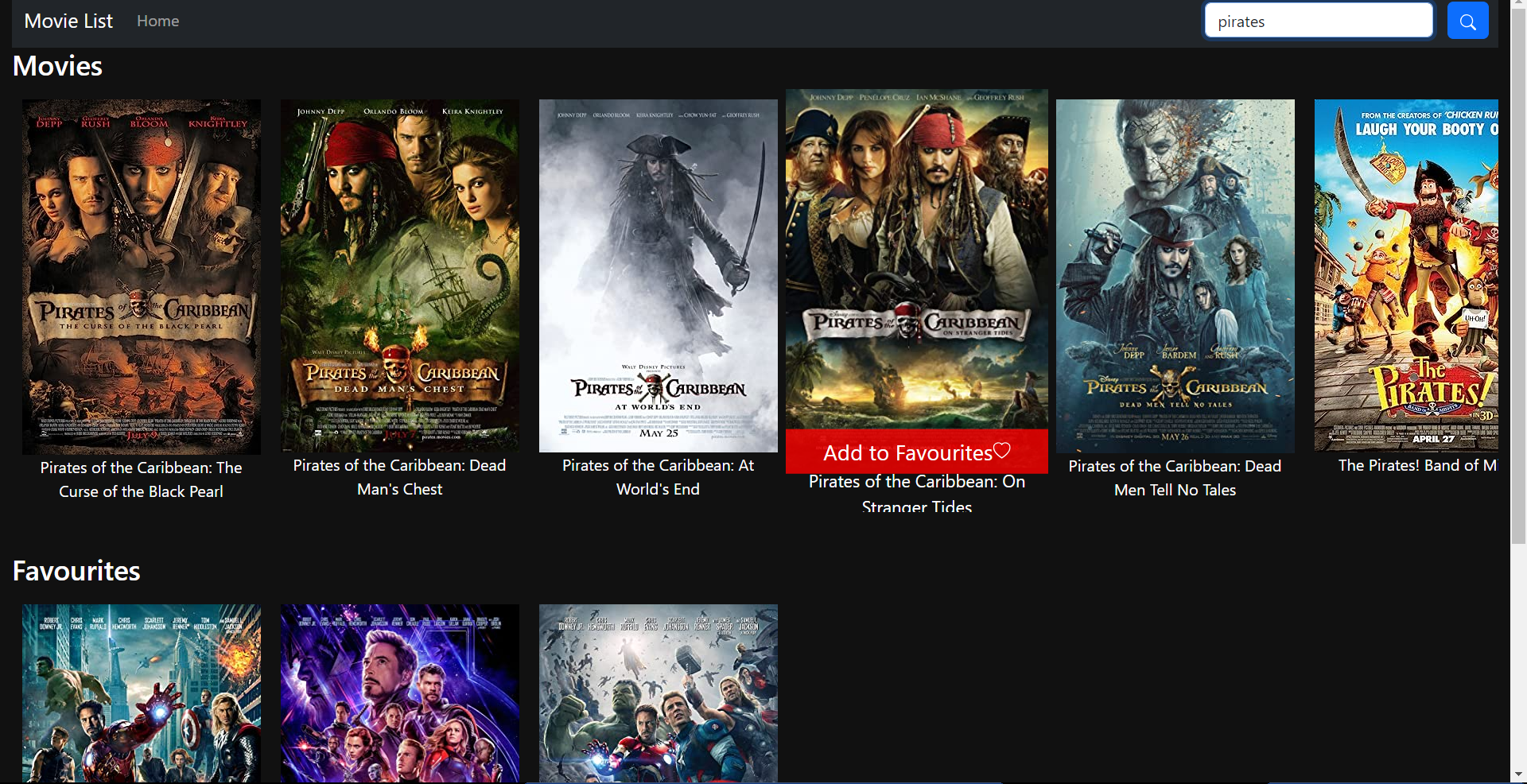Image resolution: width=1527 pixels, height=784 pixels.
Task: Click the first Avengers poster in Favourites
Action: (142, 693)
